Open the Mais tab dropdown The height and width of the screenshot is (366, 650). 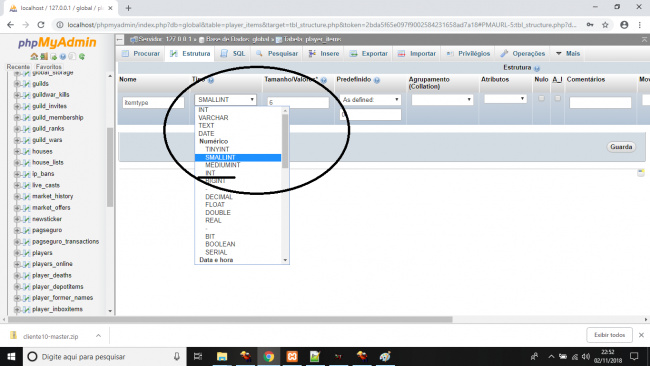pyautogui.click(x=568, y=53)
